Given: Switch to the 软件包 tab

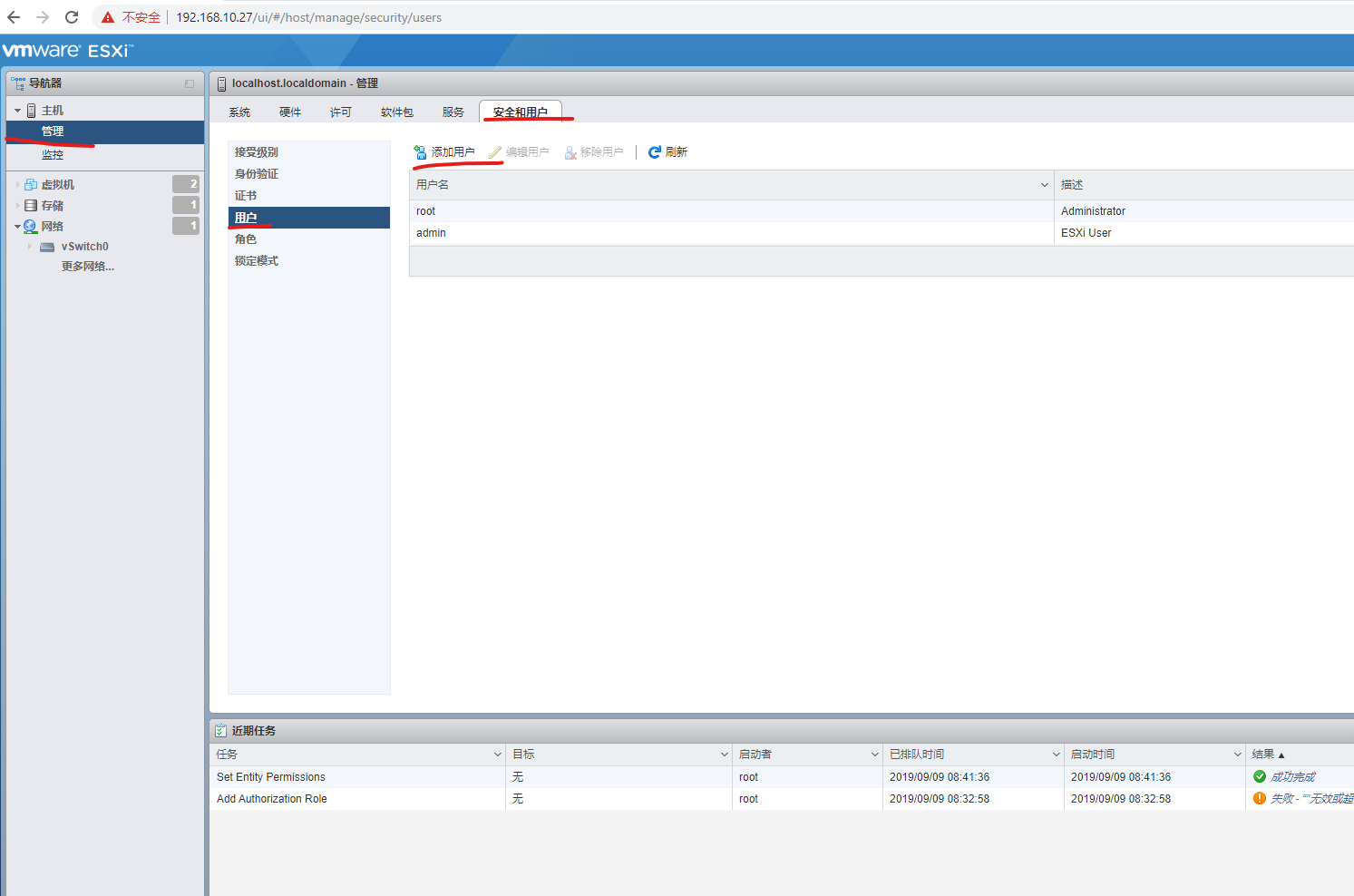Looking at the screenshot, I should pyautogui.click(x=397, y=112).
